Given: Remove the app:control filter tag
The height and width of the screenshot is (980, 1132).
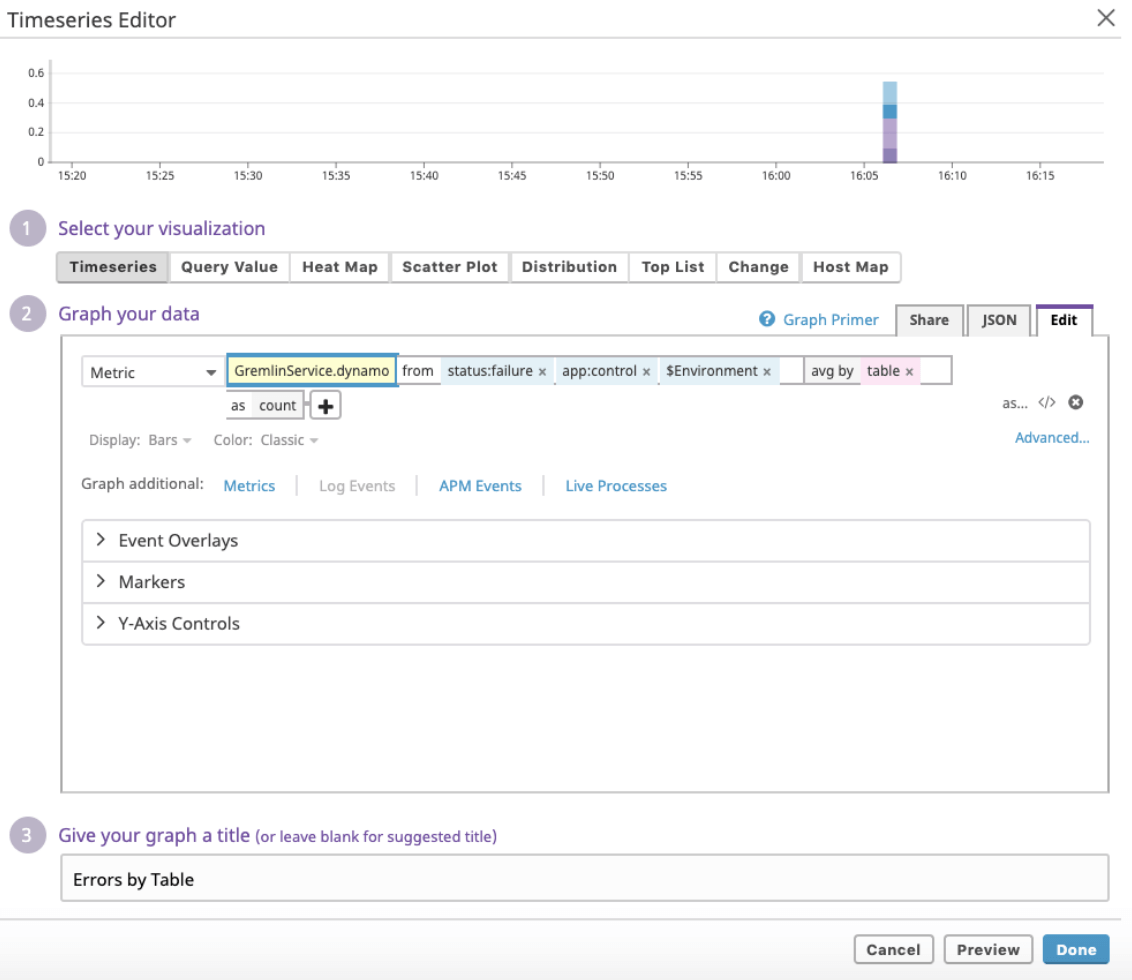Looking at the screenshot, I should (x=646, y=370).
